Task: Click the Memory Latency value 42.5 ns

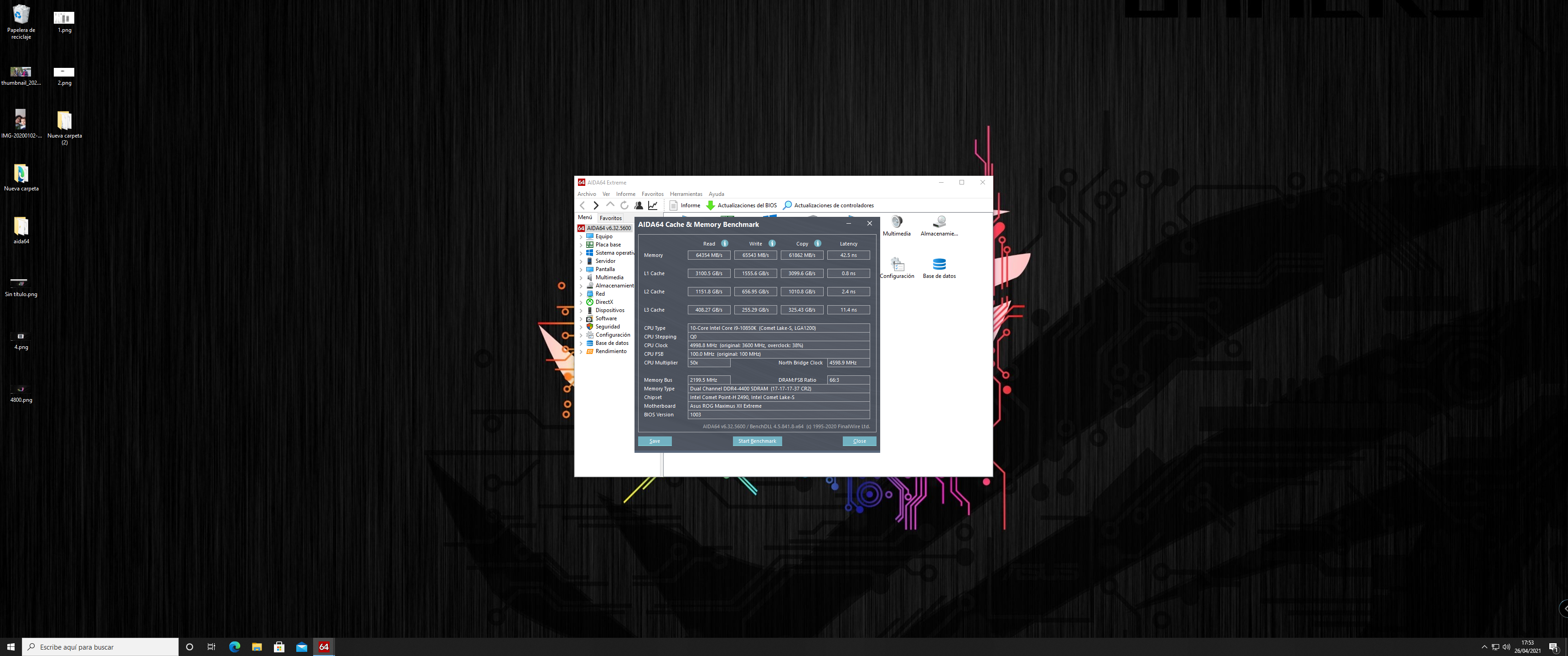Action: click(849, 256)
